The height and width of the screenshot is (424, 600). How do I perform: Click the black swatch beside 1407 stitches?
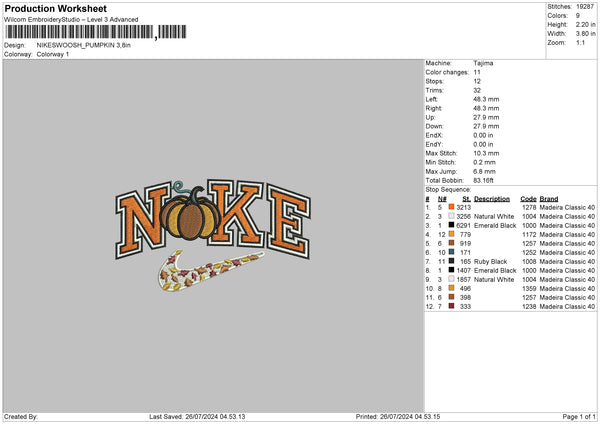(x=451, y=270)
